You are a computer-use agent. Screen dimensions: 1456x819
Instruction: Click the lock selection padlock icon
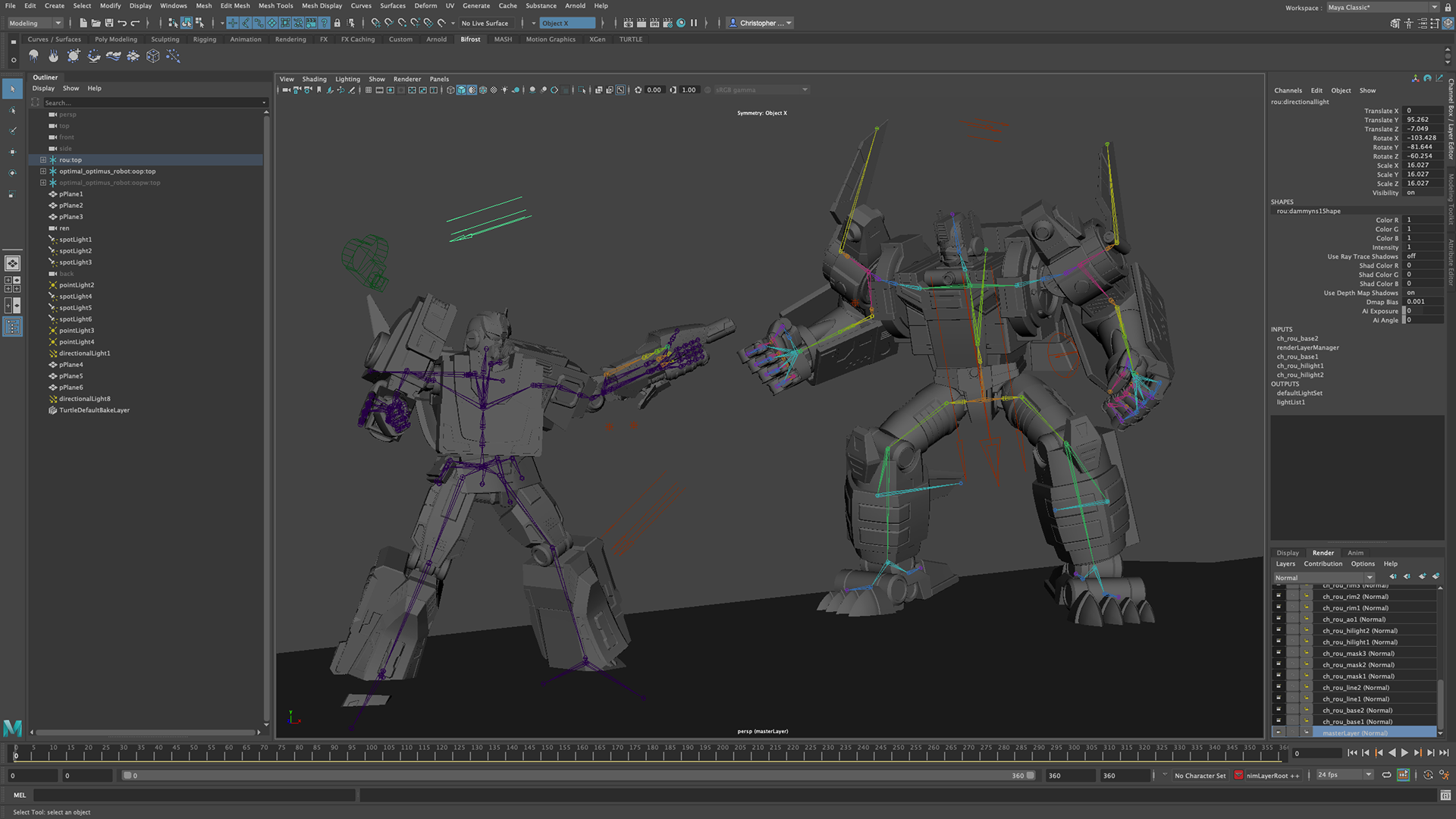337,23
